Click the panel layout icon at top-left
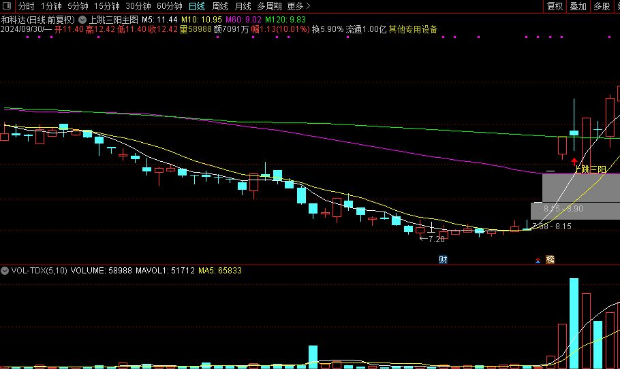The image size is (620, 369). click(7, 6)
